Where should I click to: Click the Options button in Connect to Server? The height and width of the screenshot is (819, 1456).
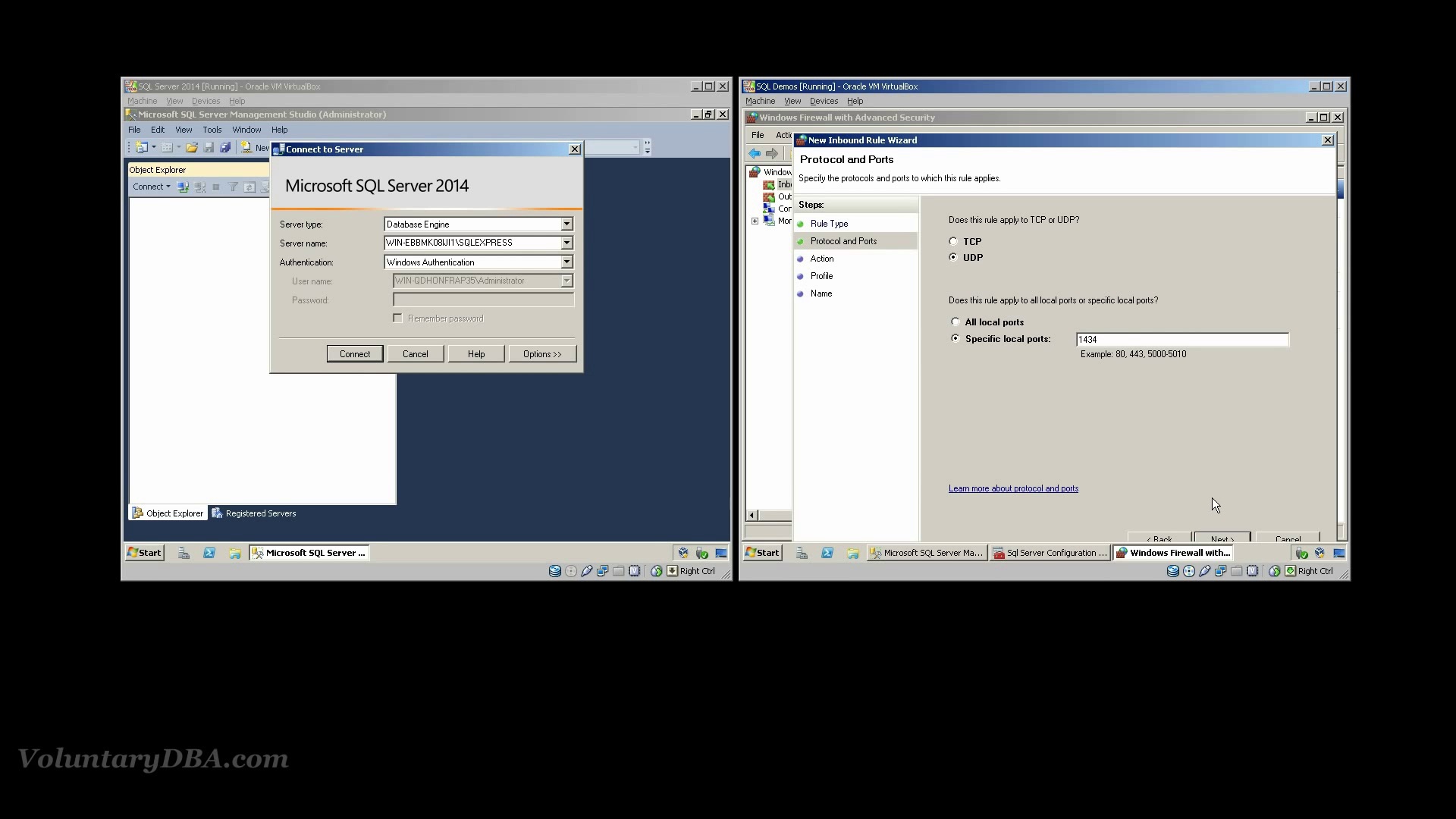(542, 353)
